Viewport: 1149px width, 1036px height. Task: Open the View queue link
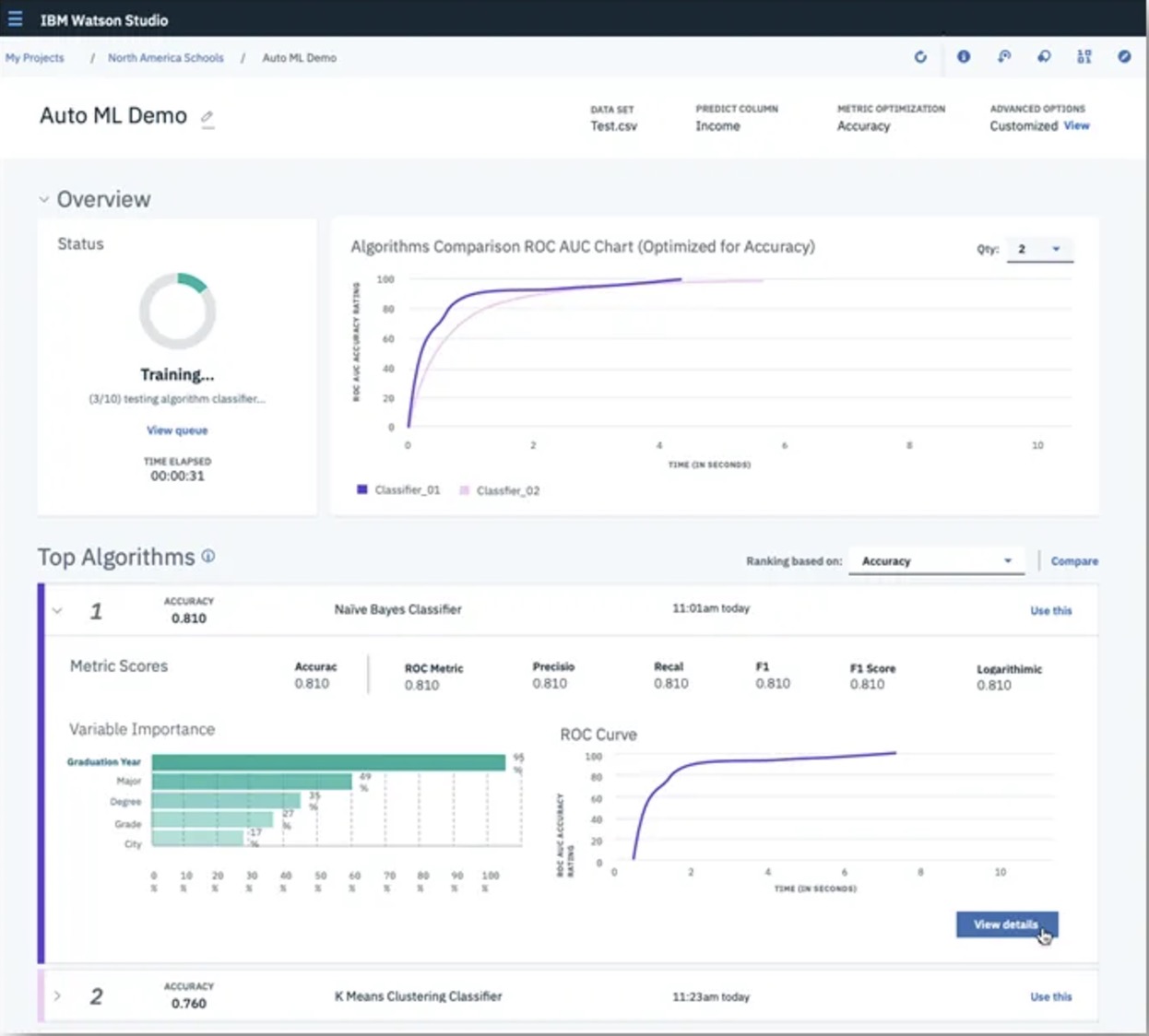(177, 430)
